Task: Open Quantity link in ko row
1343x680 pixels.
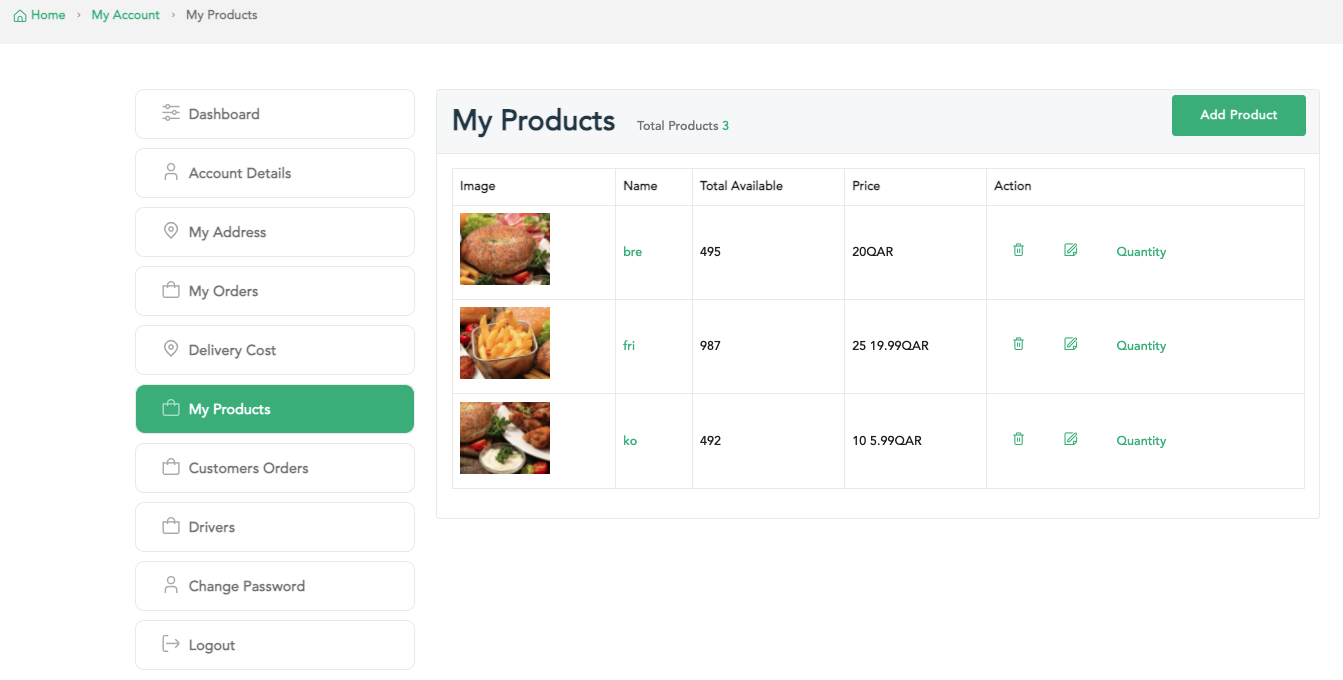Action: pyautogui.click(x=1141, y=441)
